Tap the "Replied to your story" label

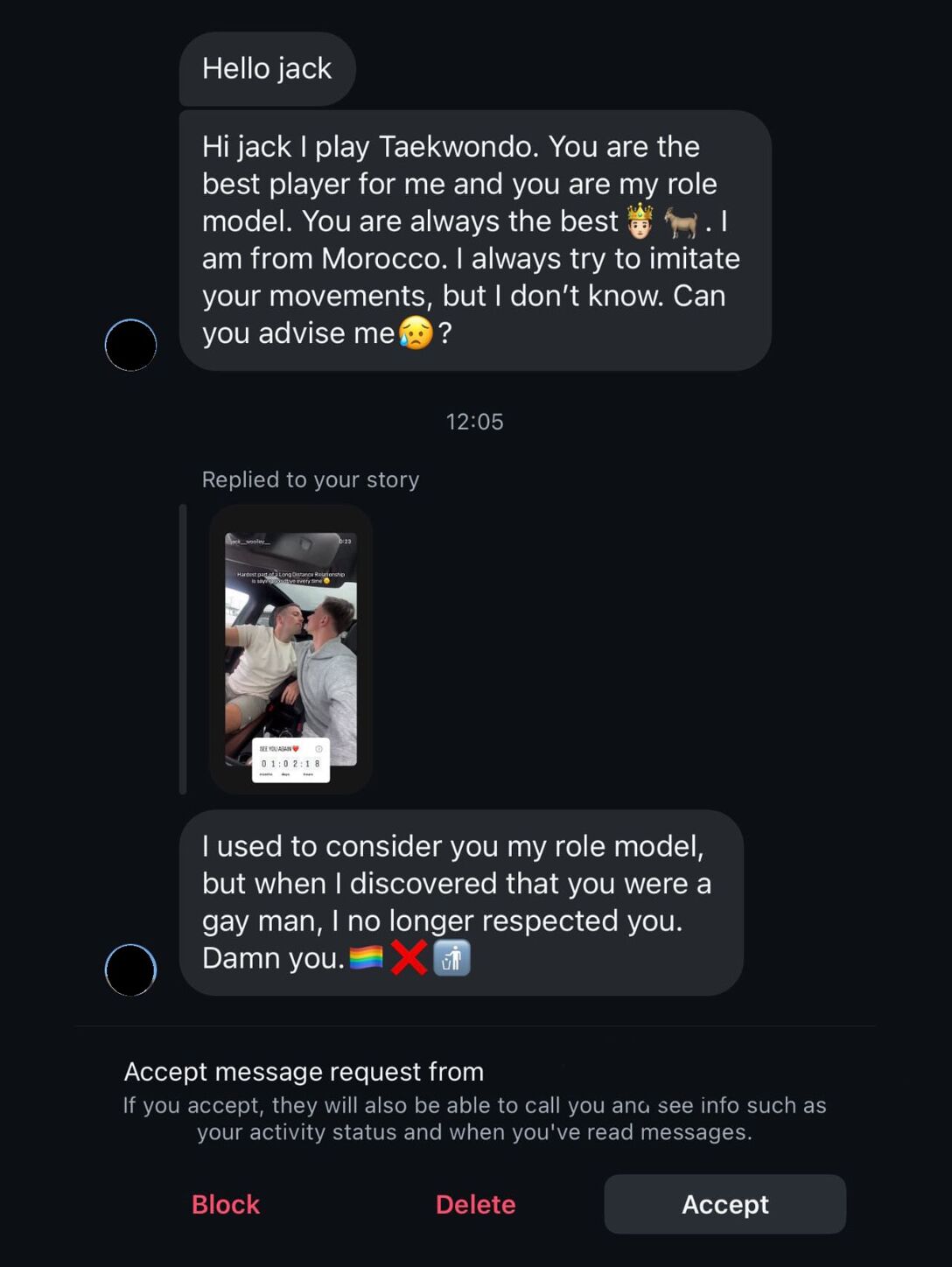[x=311, y=479]
